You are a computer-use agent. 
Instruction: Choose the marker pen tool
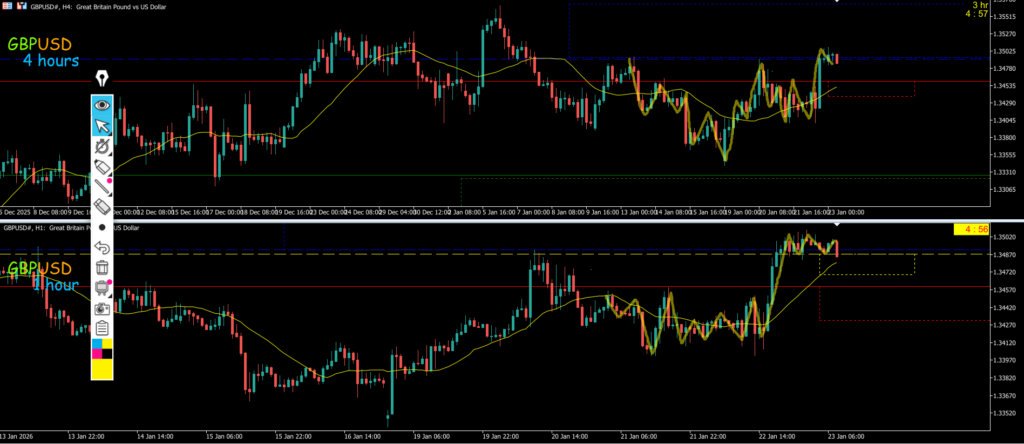coord(101,165)
